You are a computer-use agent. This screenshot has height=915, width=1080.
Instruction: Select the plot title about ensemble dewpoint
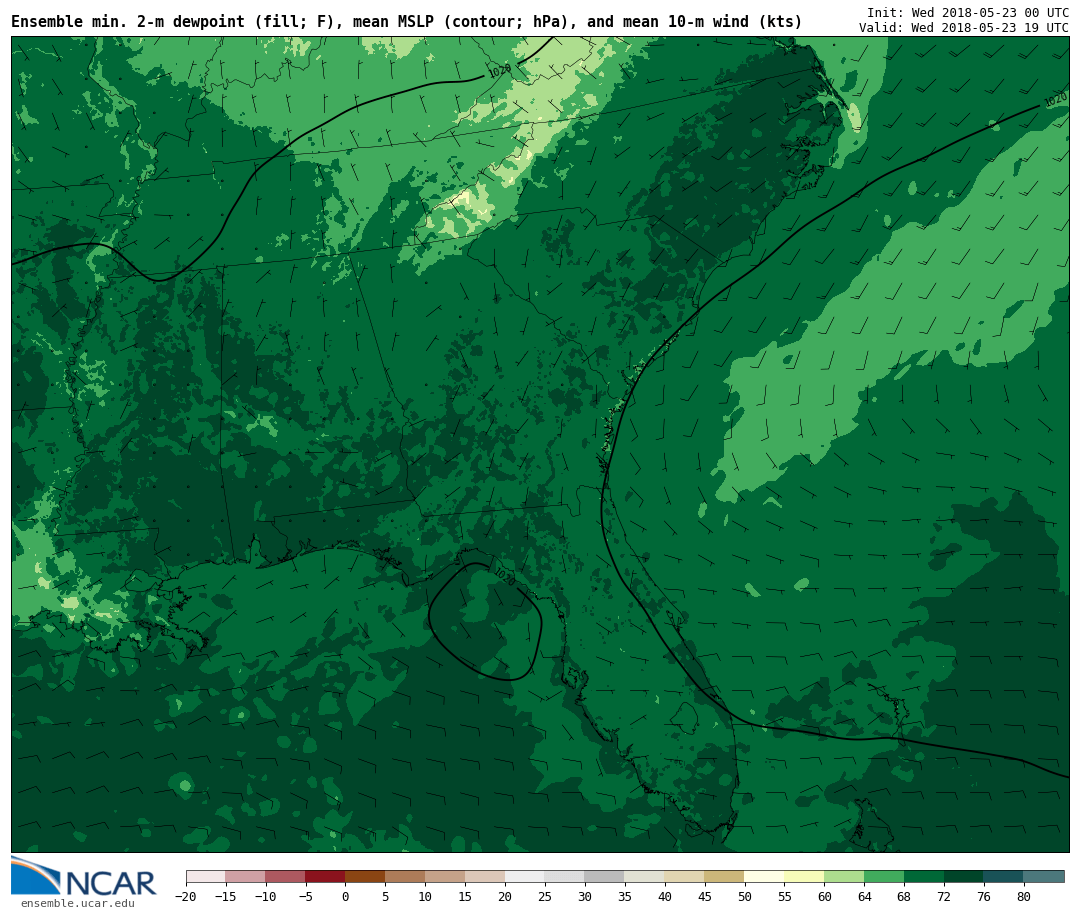406,21
